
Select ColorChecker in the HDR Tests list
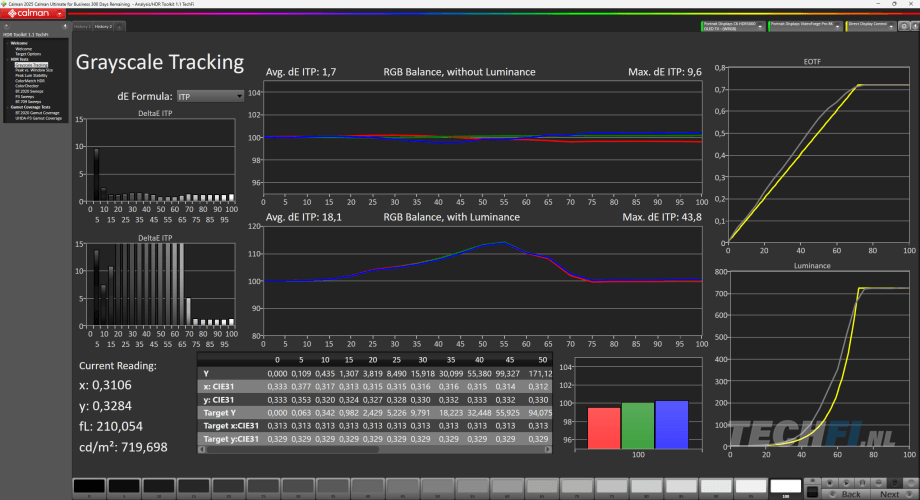(x=26, y=85)
